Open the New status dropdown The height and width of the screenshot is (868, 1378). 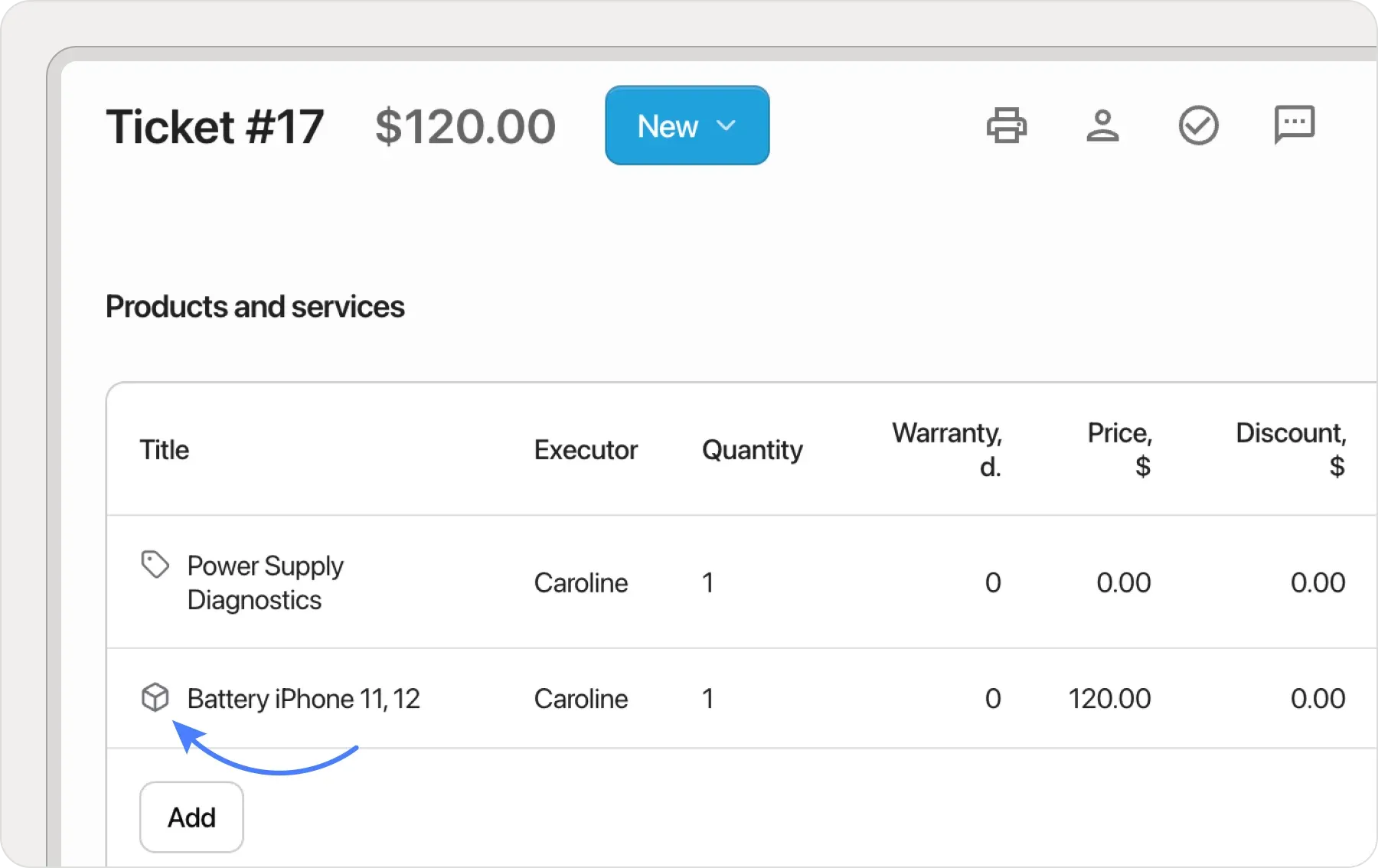pos(687,126)
